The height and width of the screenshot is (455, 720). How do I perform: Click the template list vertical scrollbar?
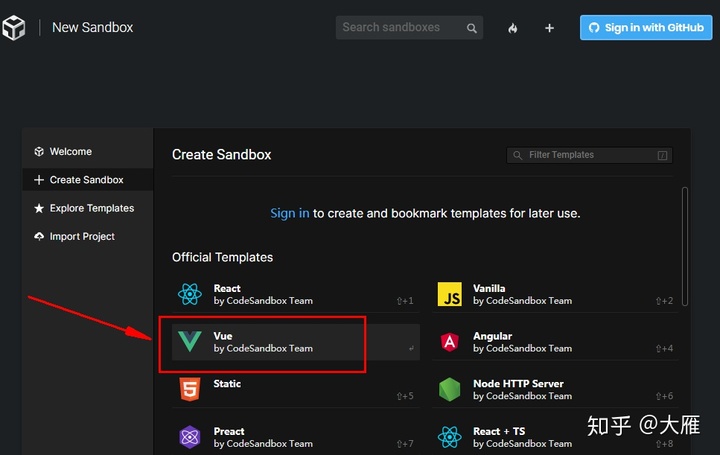coord(685,246)
